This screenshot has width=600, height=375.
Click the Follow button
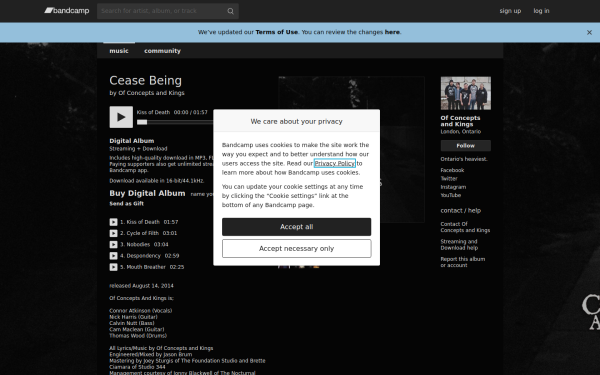(x=466, y=146)
